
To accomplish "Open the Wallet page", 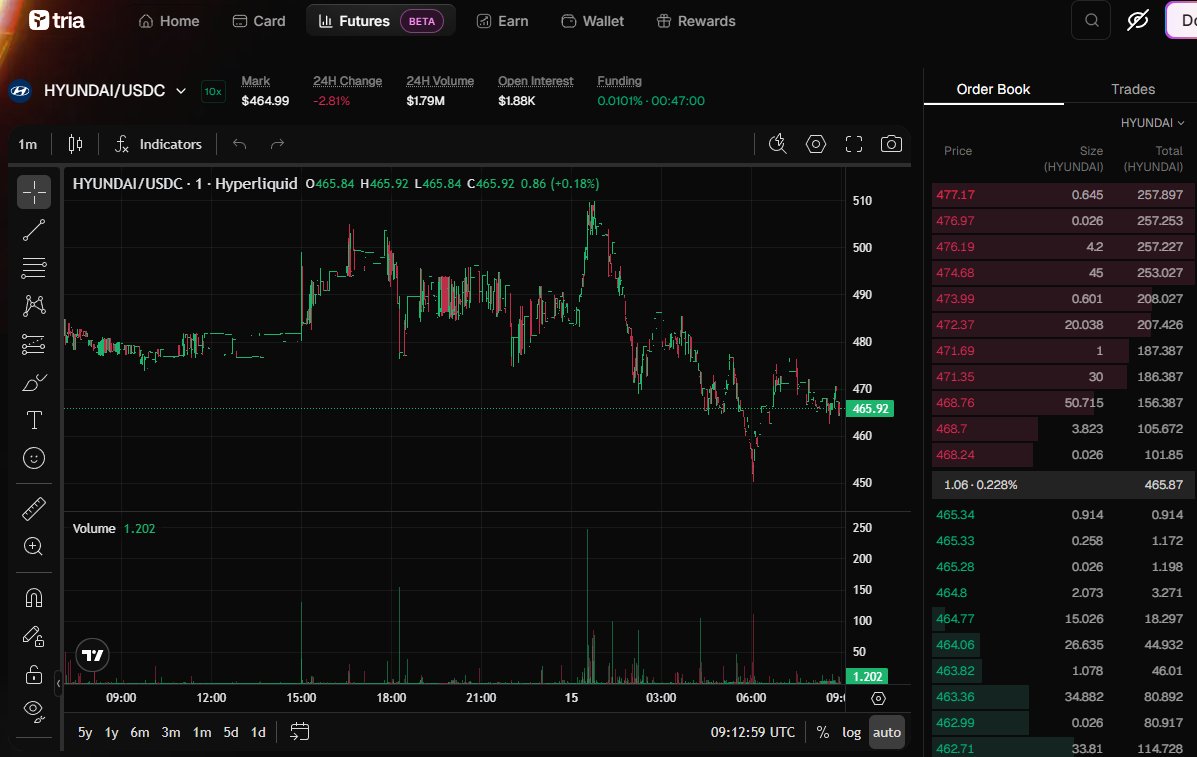I will [592, 21].
